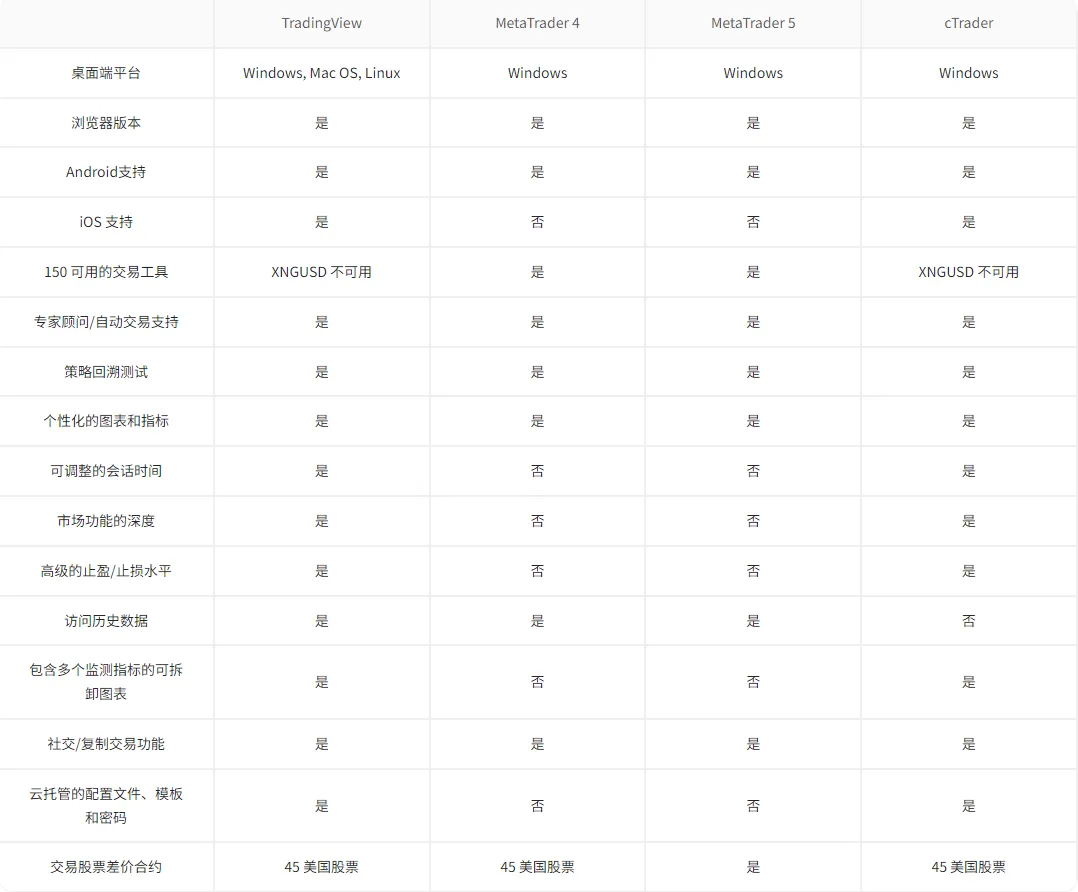
Task: Select the iOS 支持 row label
Action: click(106, 221)
